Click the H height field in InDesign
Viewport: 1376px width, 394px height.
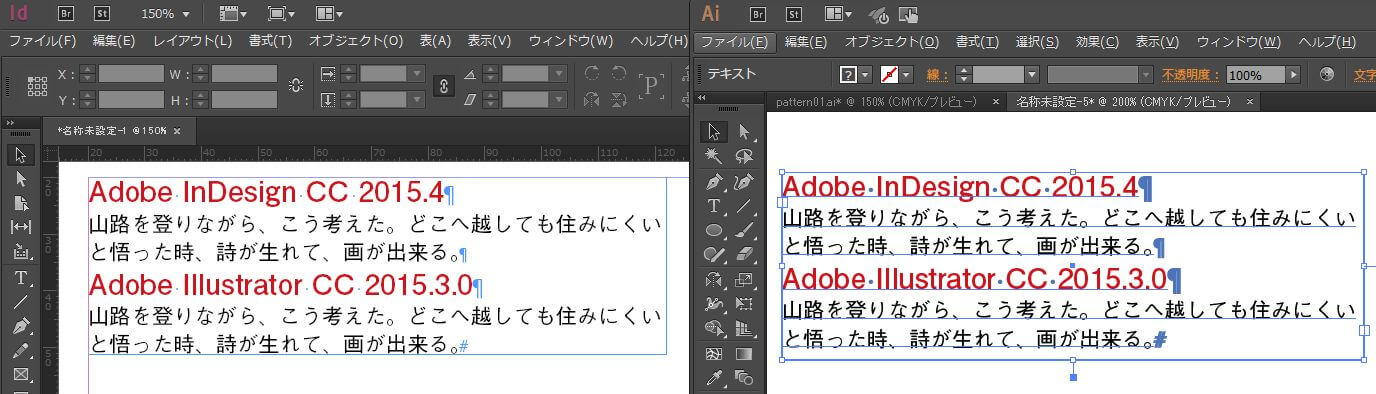coord(244,99)
